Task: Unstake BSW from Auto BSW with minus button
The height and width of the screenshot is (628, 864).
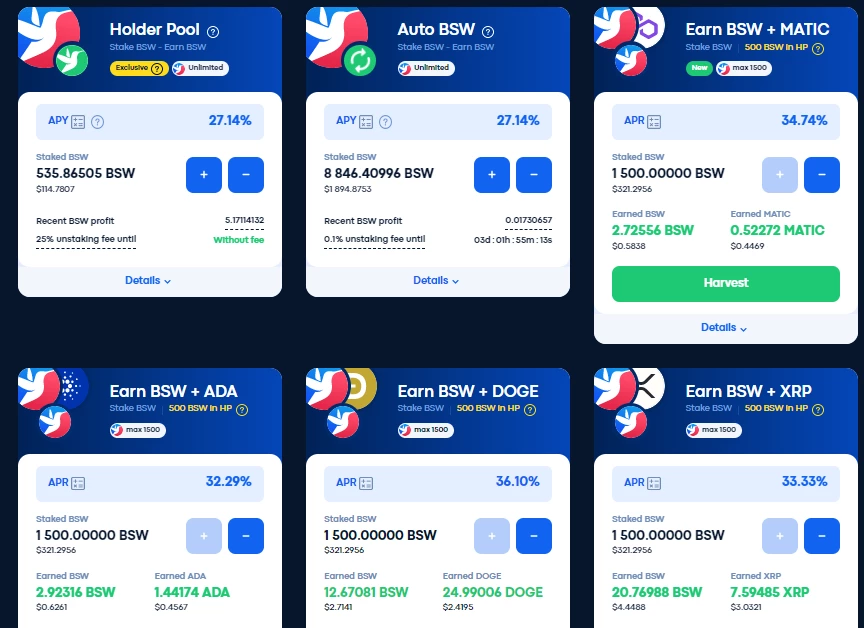Action: (x=534, y=175)
